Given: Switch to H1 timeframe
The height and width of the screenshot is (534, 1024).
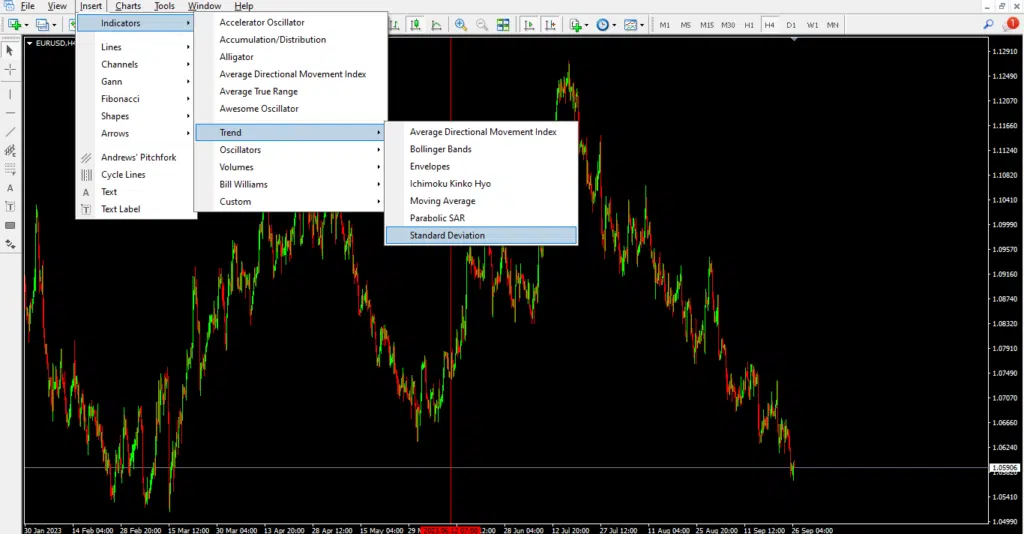Looking at the screenshot, I should (x=749, y=25).
